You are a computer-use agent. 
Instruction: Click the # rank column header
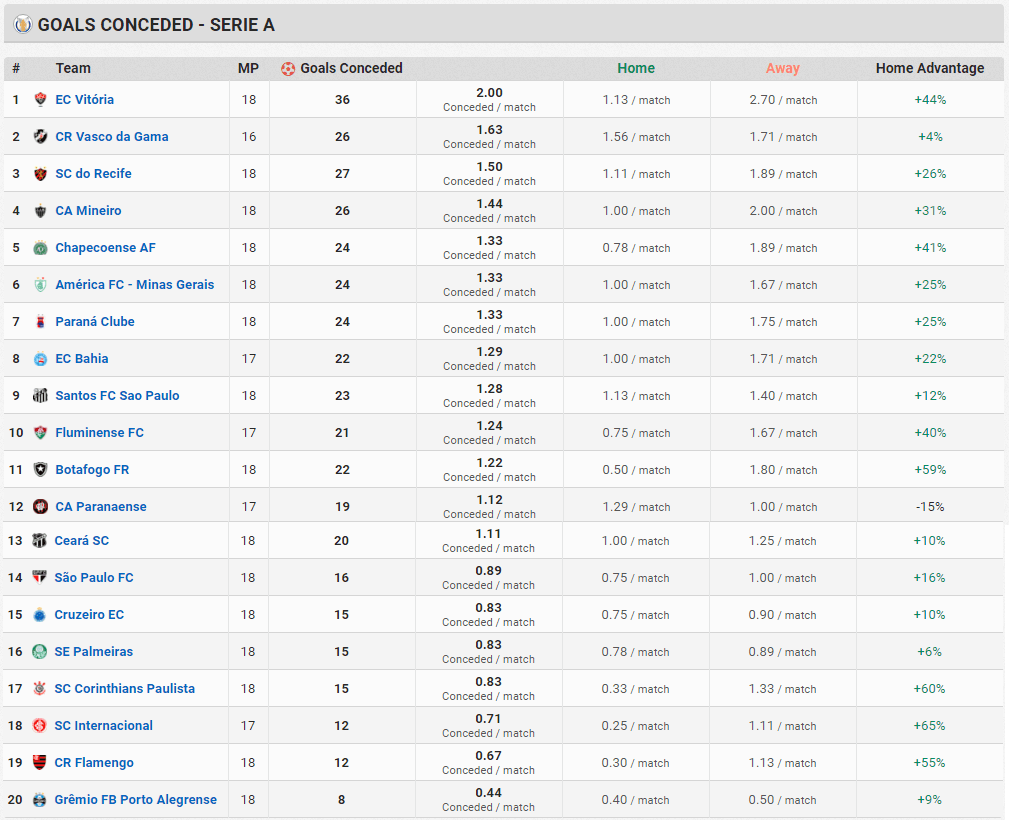pyautogui.click(x=16, y=68)
